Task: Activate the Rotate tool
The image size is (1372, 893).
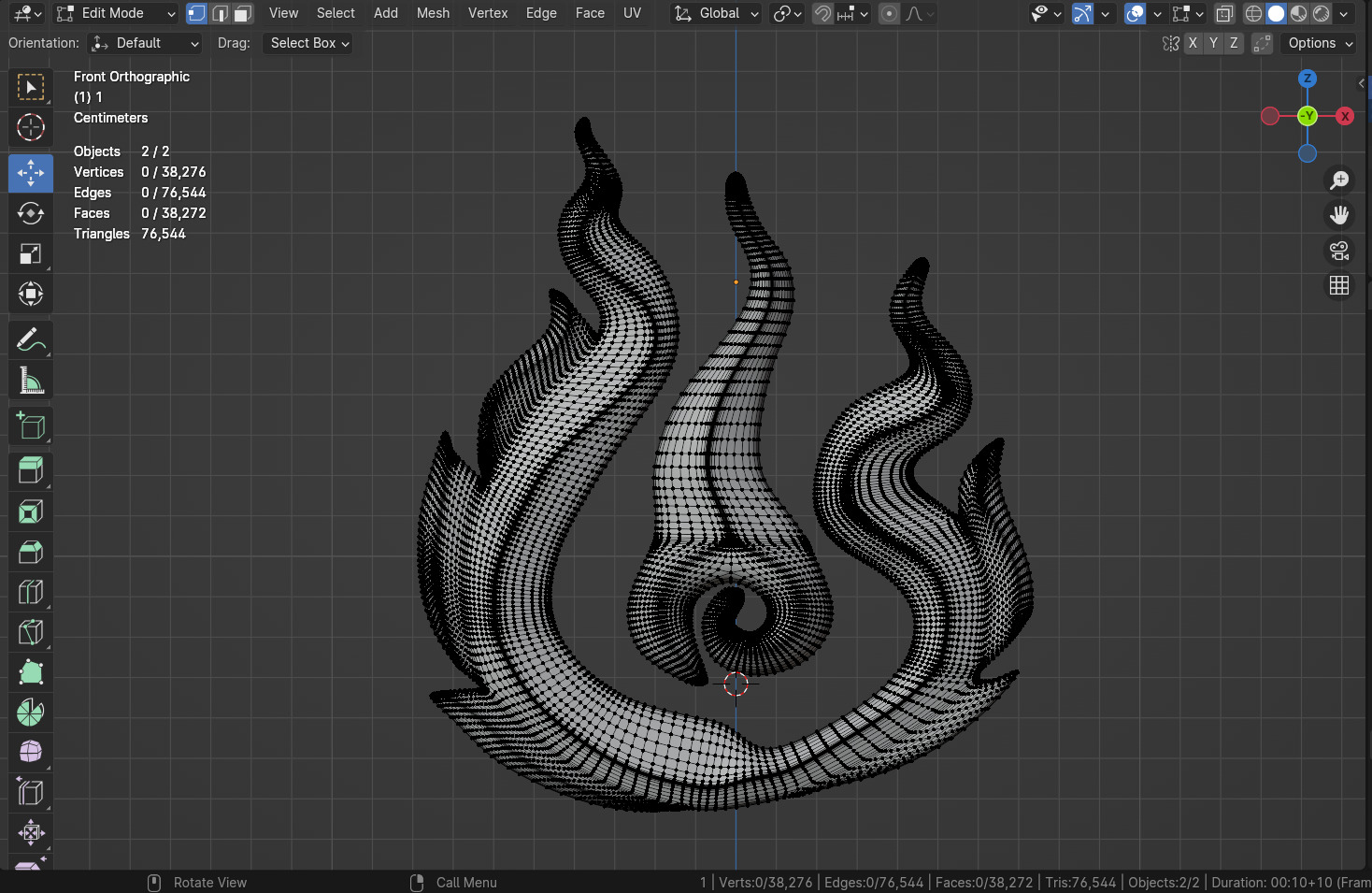Action: tap(31, 213)
